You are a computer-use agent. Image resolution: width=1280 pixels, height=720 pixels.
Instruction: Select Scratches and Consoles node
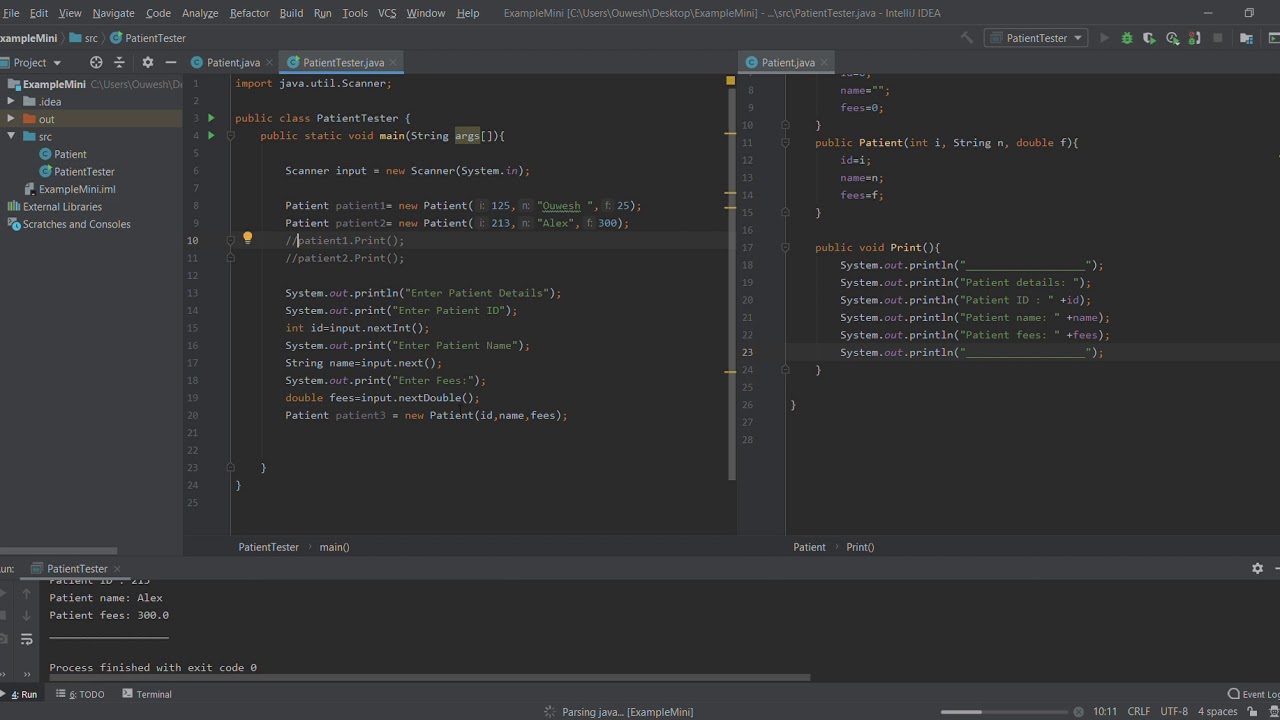[x=68, y=224]
